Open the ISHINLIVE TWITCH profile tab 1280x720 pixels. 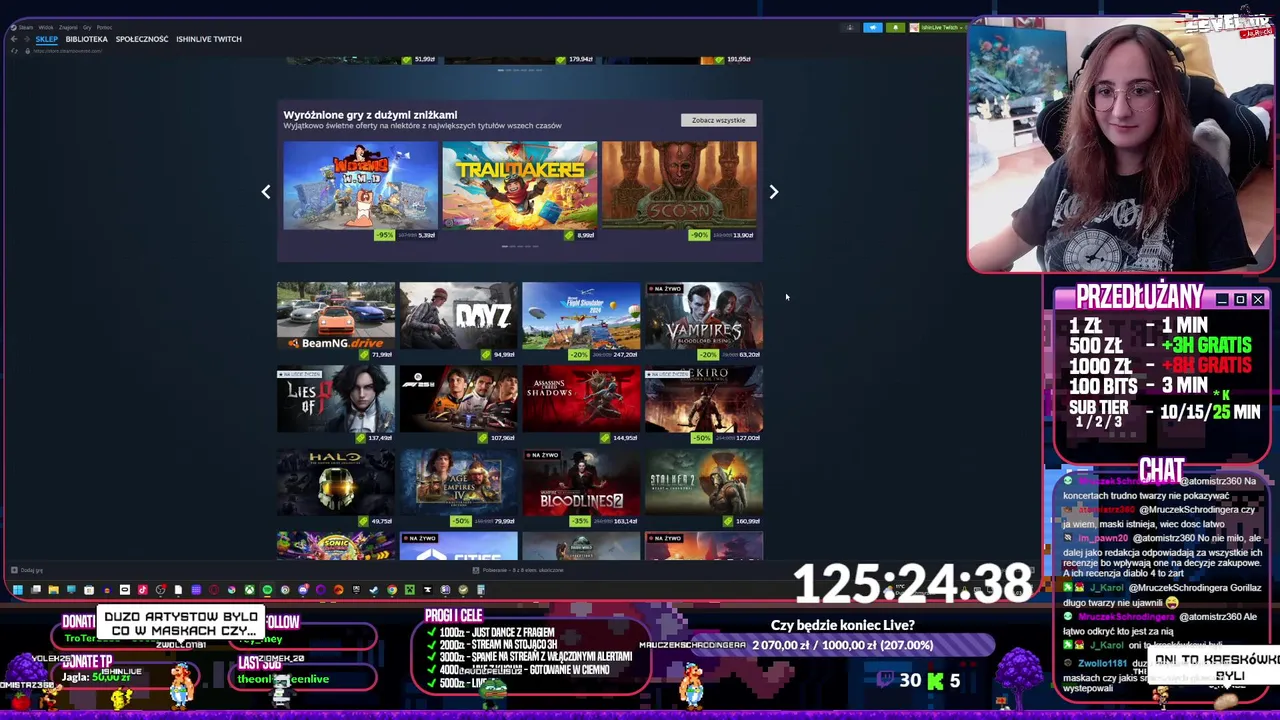(209, 39)
